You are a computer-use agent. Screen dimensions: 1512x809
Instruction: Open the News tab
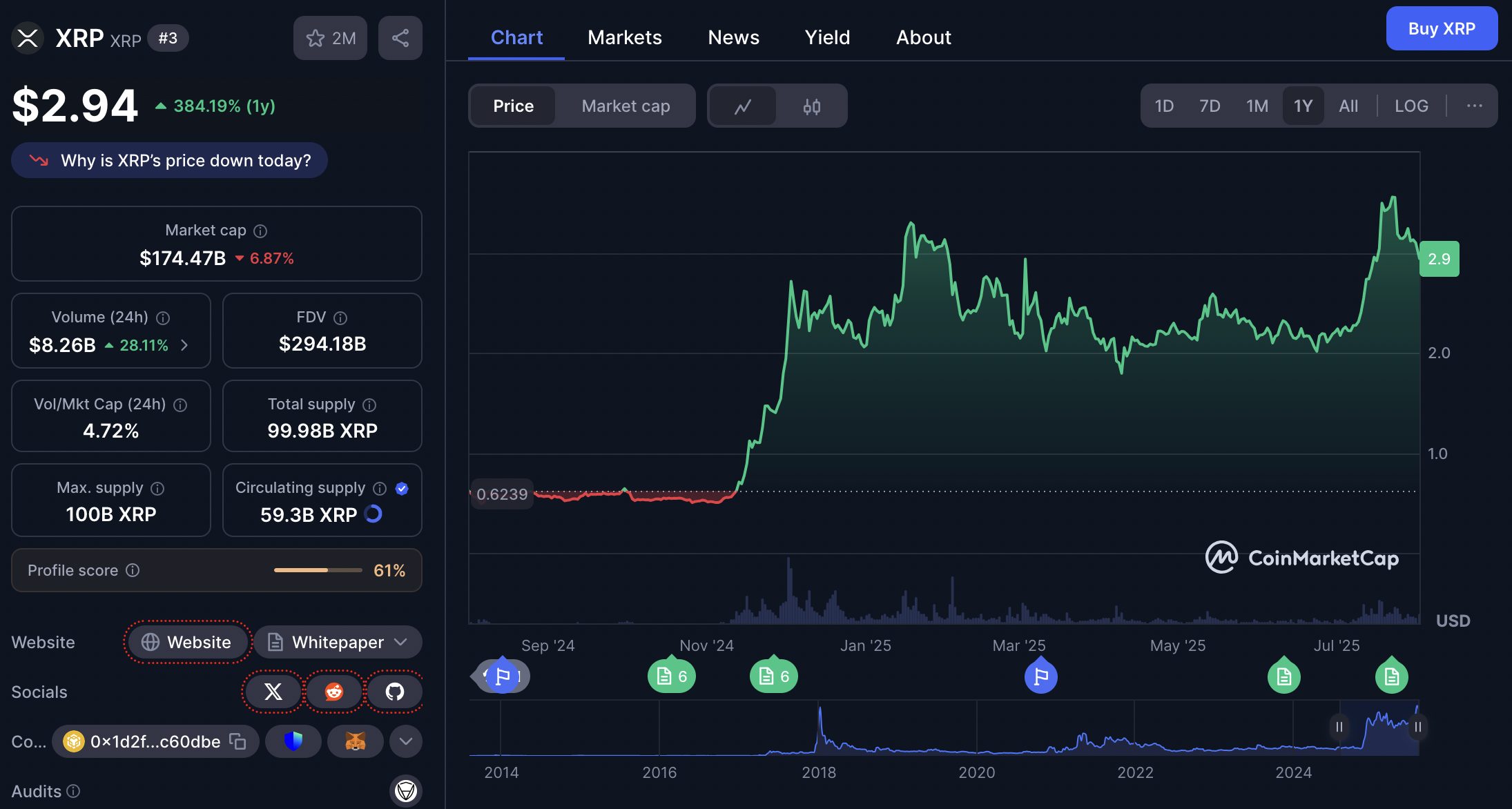[x=733, y=37]
